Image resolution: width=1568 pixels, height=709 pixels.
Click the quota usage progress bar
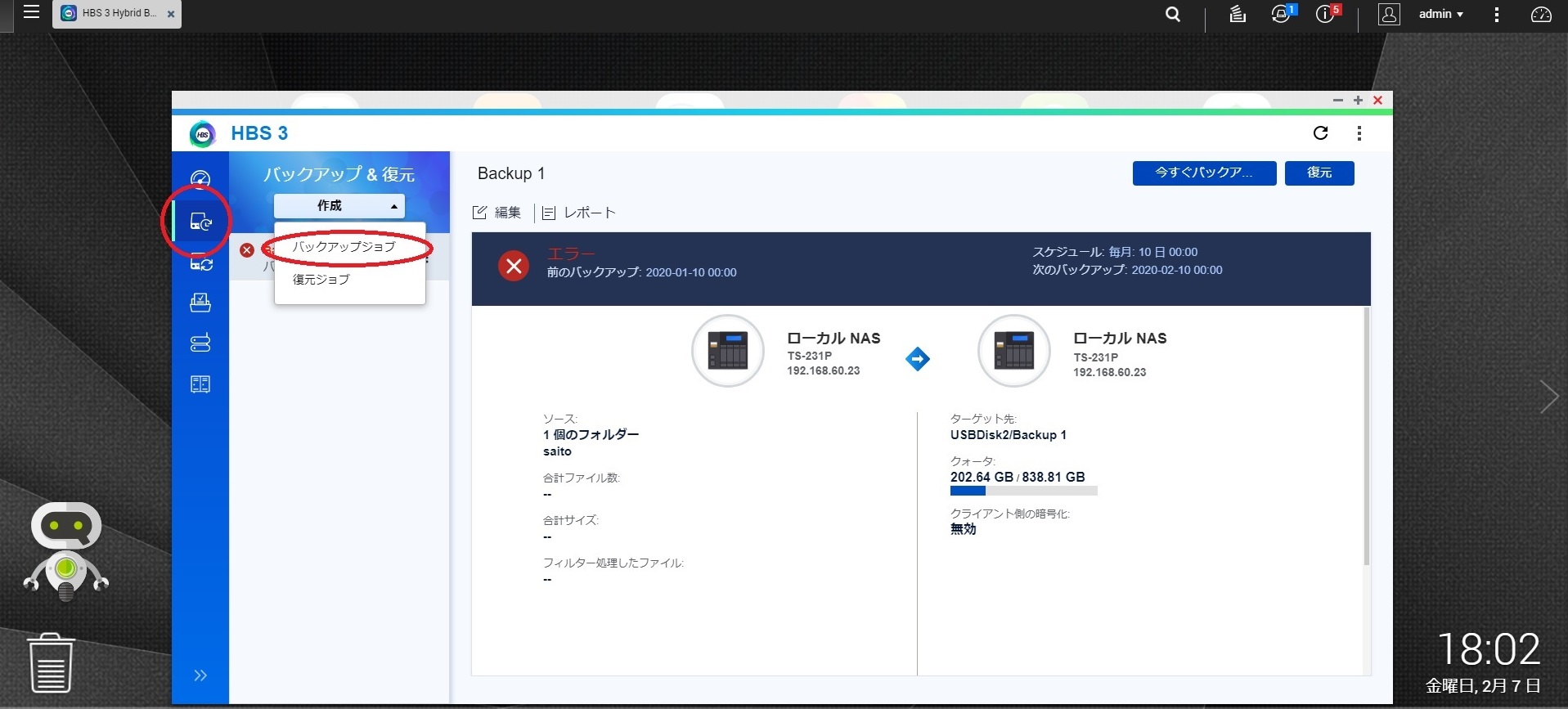(1023, 491)
